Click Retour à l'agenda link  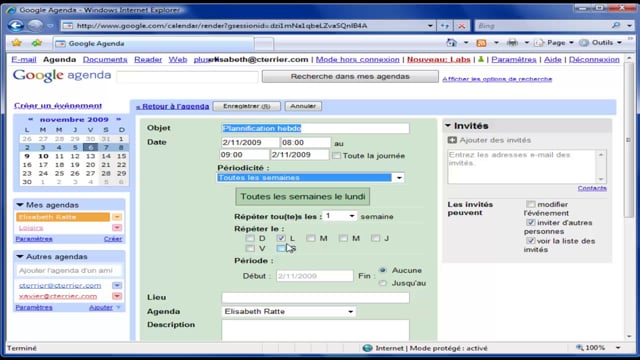coord(173,107)
